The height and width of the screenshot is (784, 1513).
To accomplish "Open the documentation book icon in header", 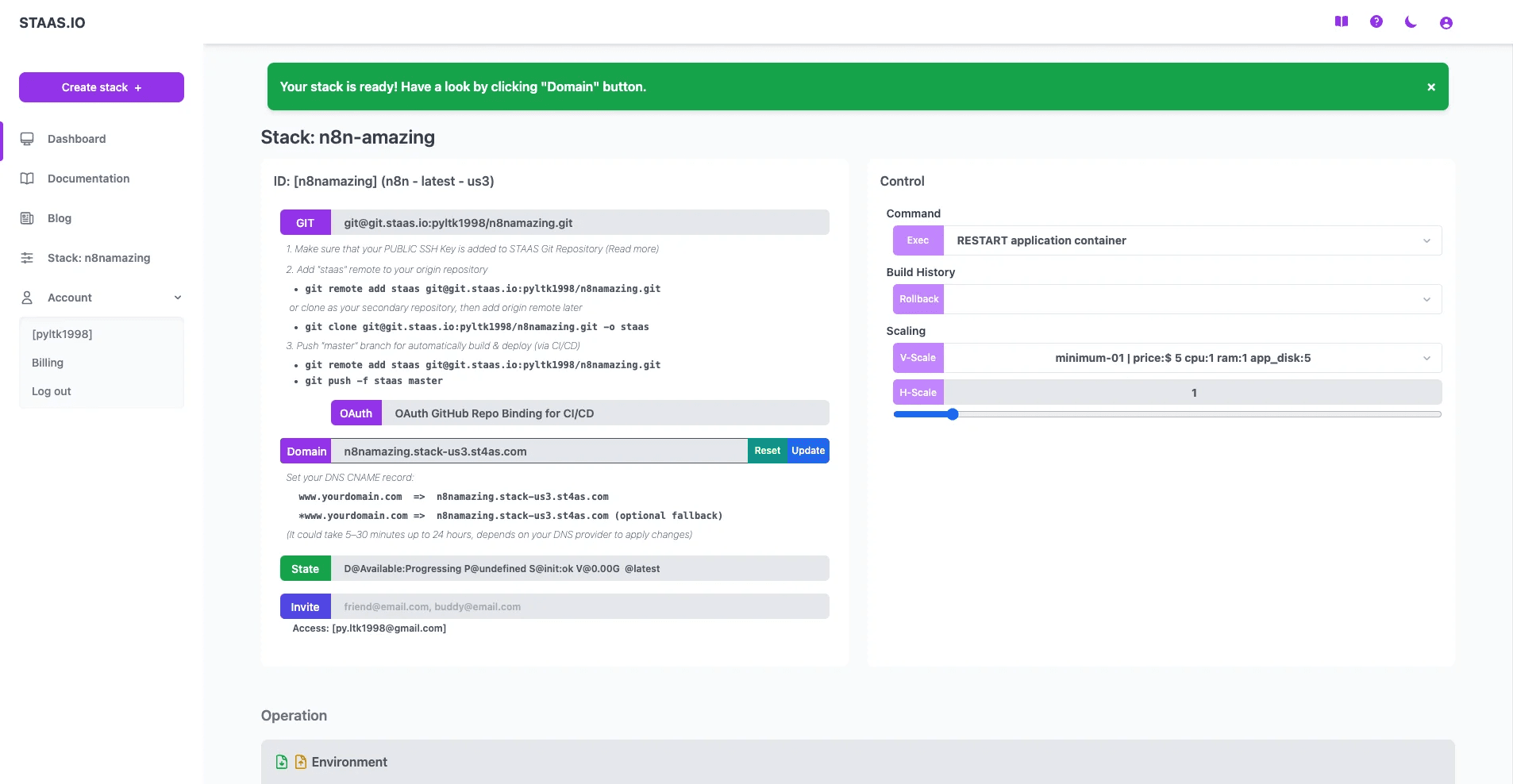I will click(x=1342, y=22).
